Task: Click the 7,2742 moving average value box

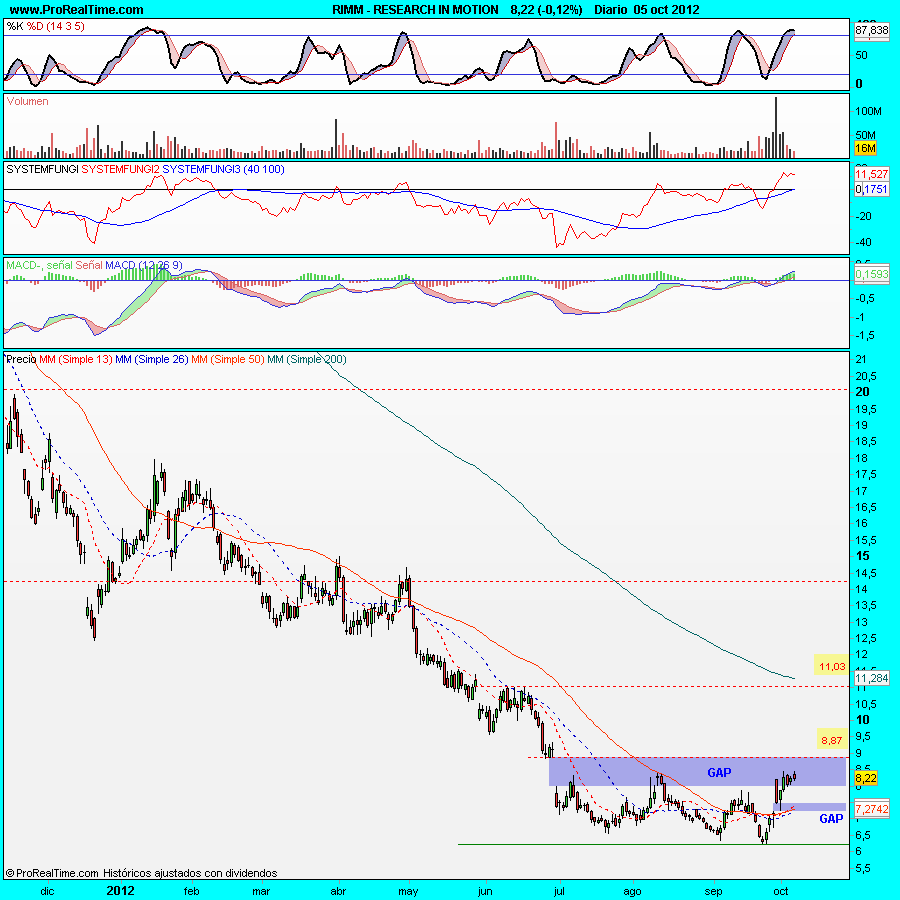Action: coord(871,809)
